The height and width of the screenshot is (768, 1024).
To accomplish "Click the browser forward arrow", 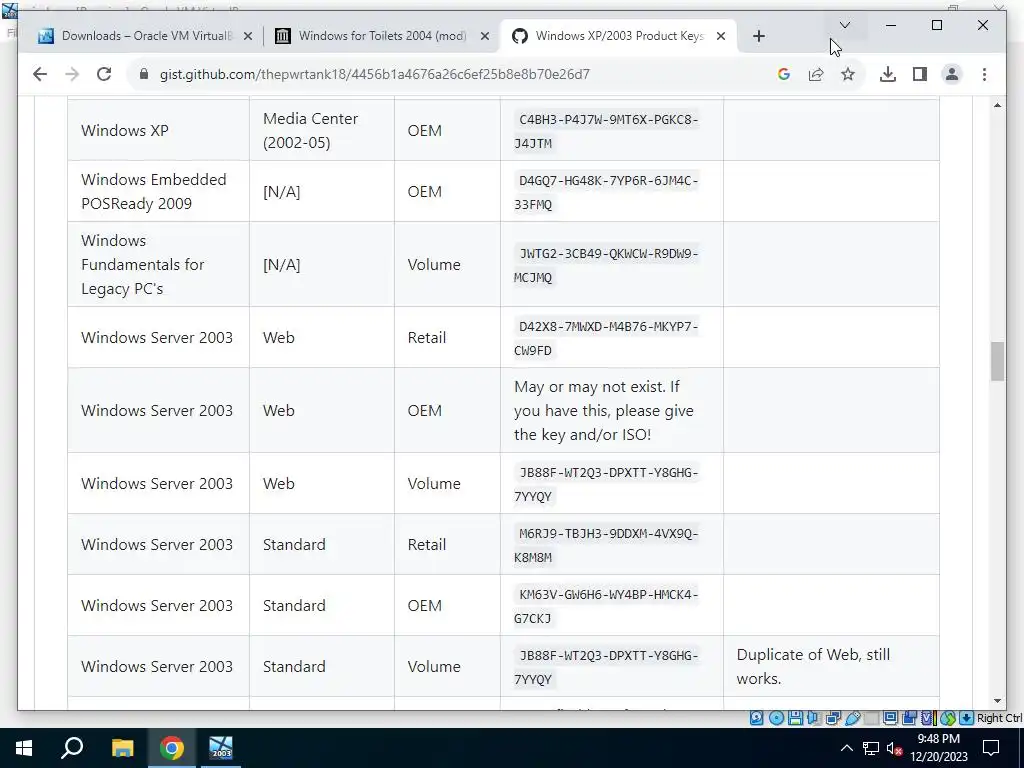I will [72, 74].
